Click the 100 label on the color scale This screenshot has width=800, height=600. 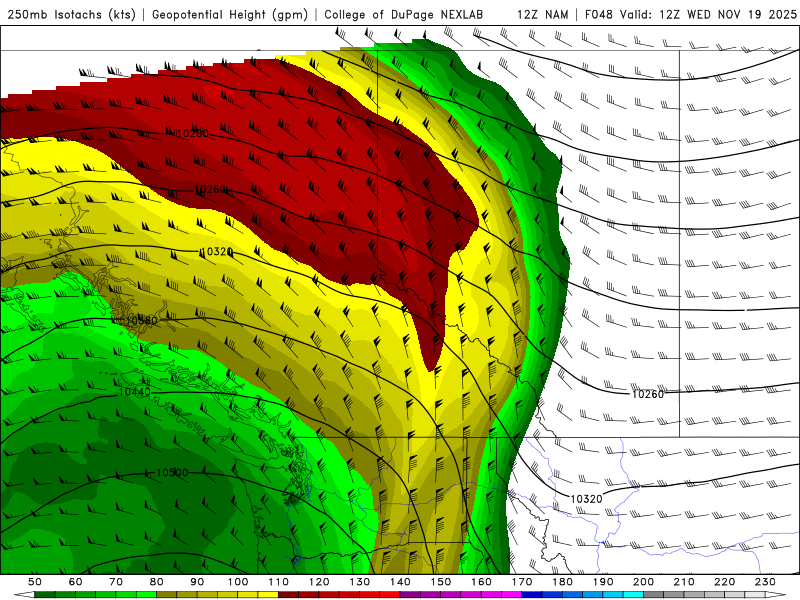coord(238,582)
